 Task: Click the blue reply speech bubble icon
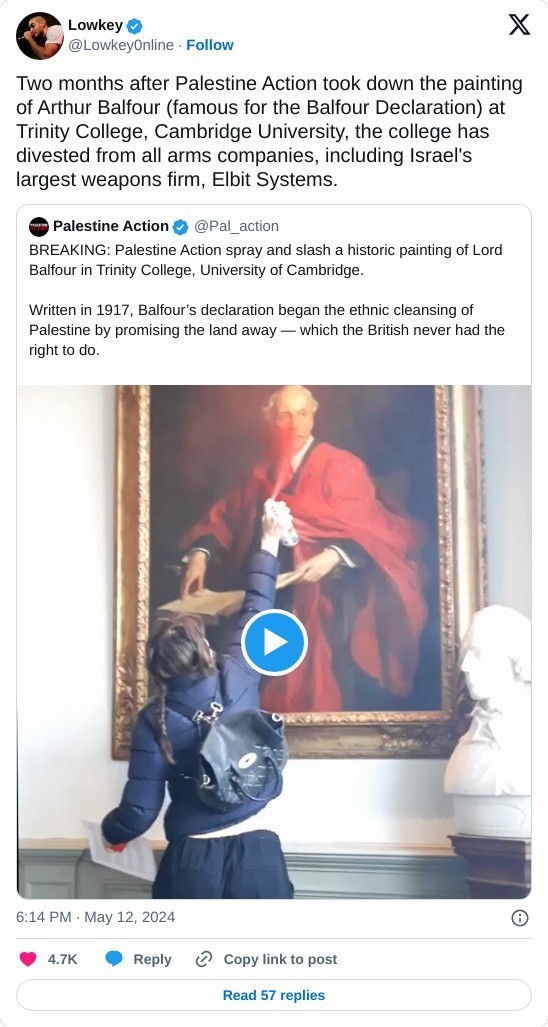pos(114,959)
